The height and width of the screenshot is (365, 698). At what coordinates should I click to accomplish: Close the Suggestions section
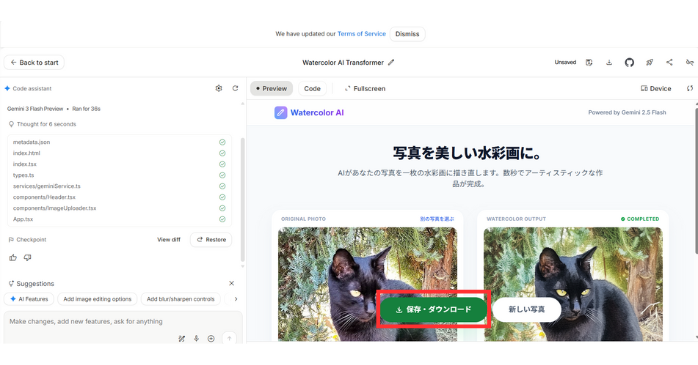pyautogui.click(x=231, y=284)
